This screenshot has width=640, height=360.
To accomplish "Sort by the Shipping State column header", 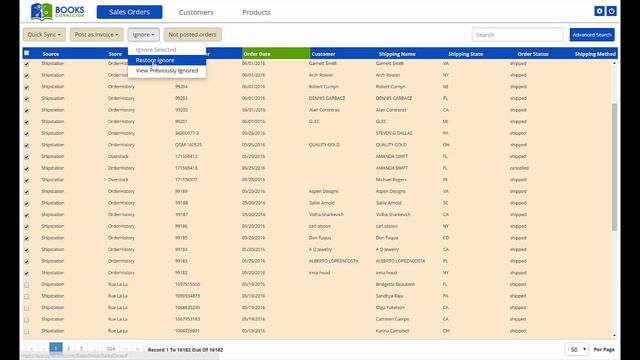I will pos(466,54).
